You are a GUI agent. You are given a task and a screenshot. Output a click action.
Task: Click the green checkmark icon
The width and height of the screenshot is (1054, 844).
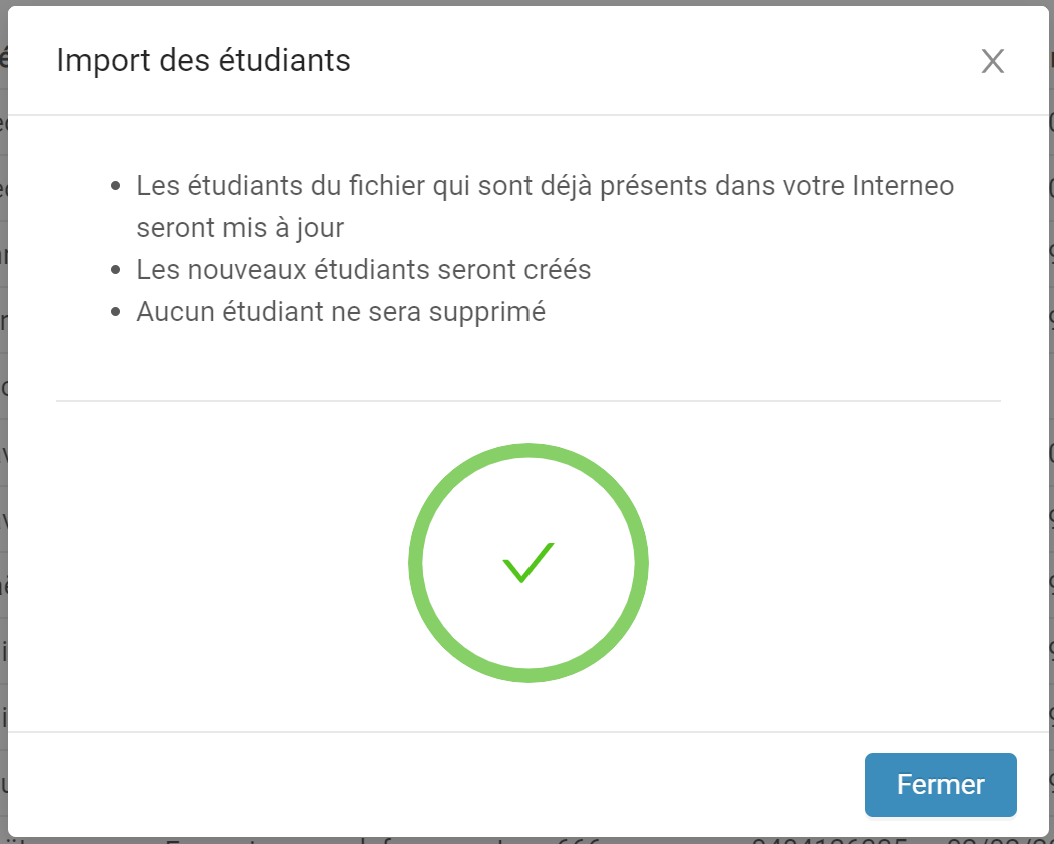click(x=528, y=562)
